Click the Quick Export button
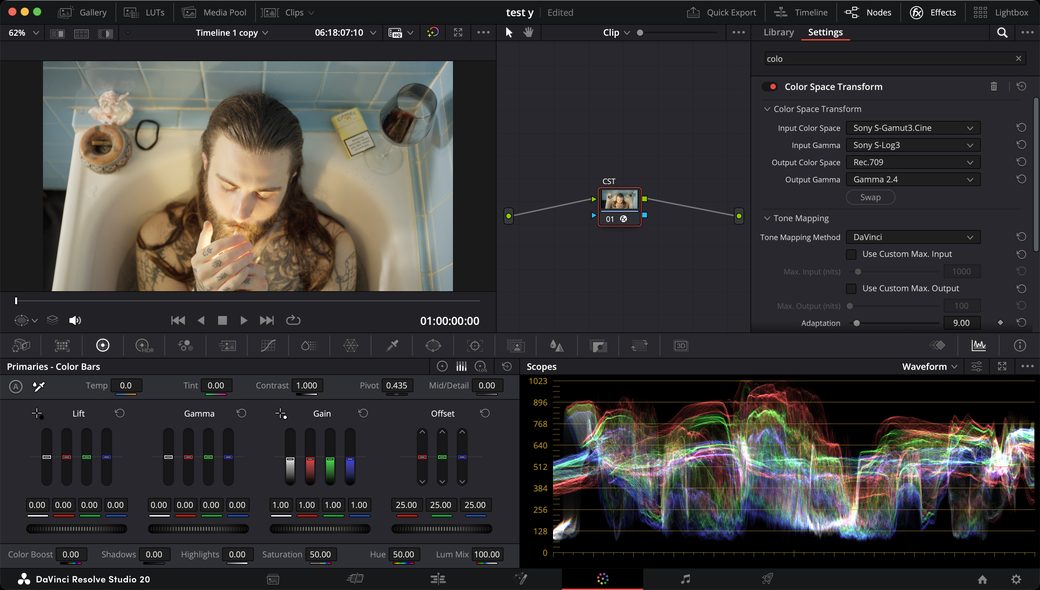This screenshot has width=1040, height=590. coord(721,13)
